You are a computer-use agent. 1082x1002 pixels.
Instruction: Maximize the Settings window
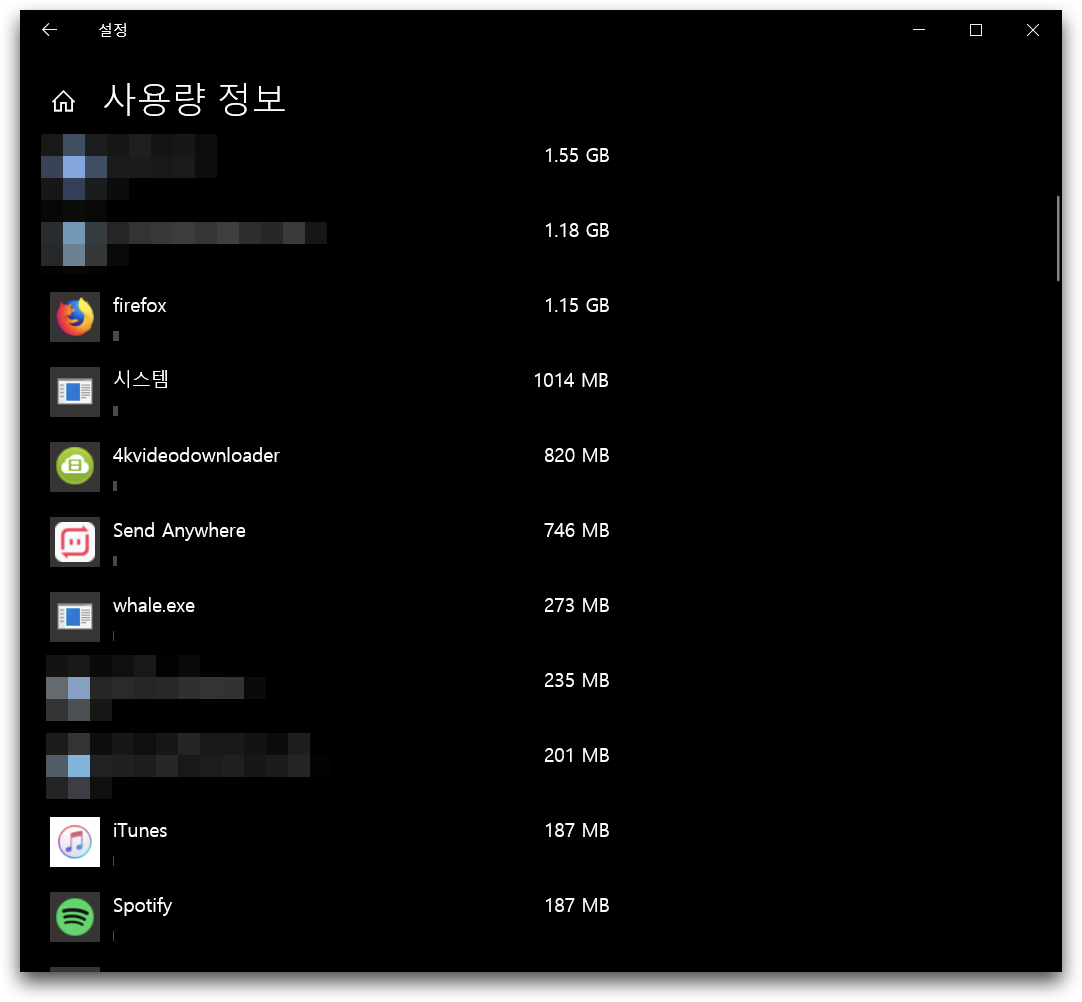976,30
